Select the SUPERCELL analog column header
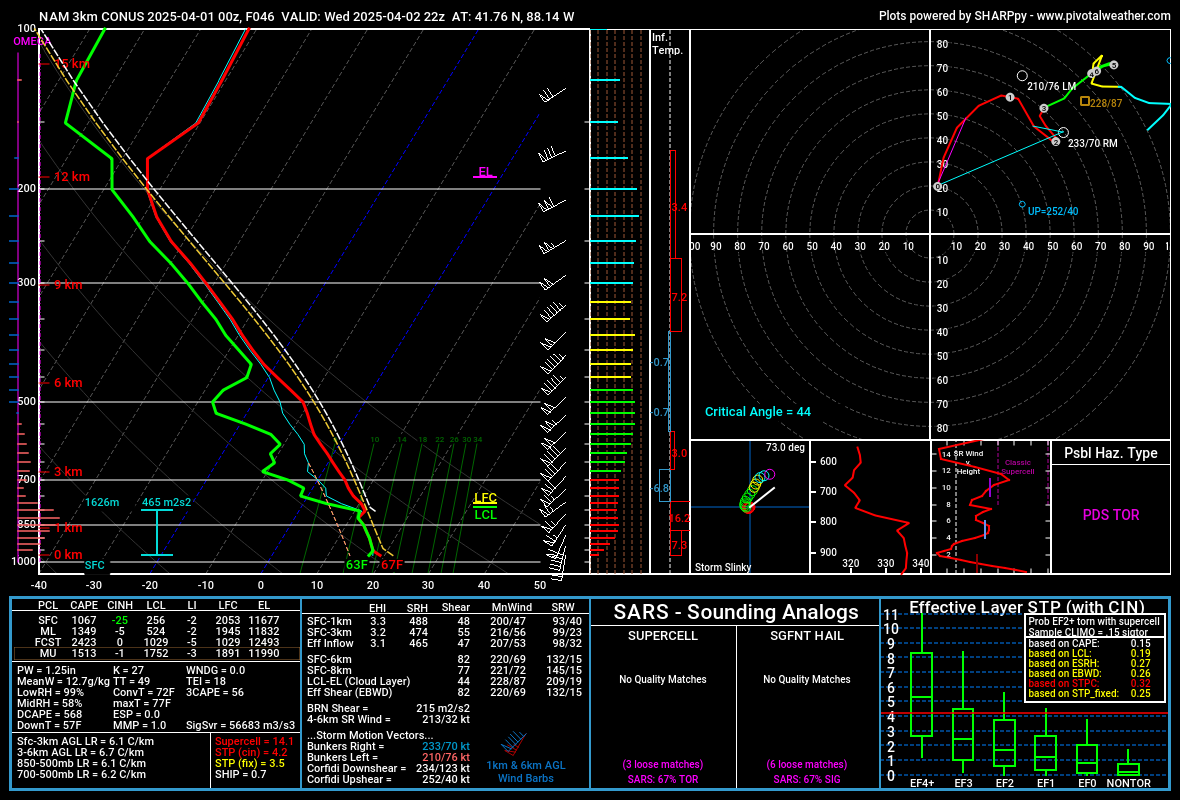The width and height of the screenshot is (1180, 800). [x=663, y=636]
